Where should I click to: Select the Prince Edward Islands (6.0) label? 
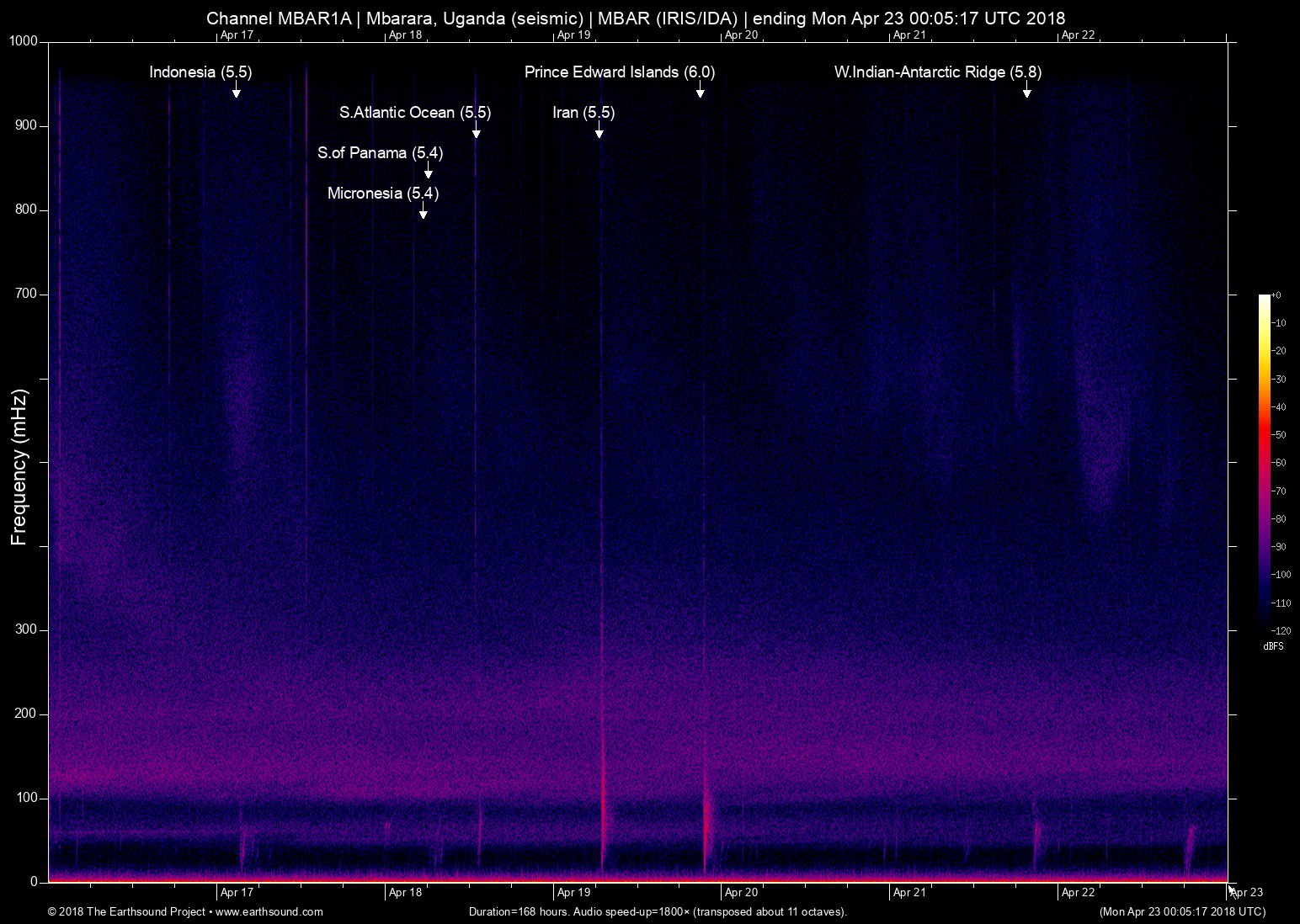[620, 72]
